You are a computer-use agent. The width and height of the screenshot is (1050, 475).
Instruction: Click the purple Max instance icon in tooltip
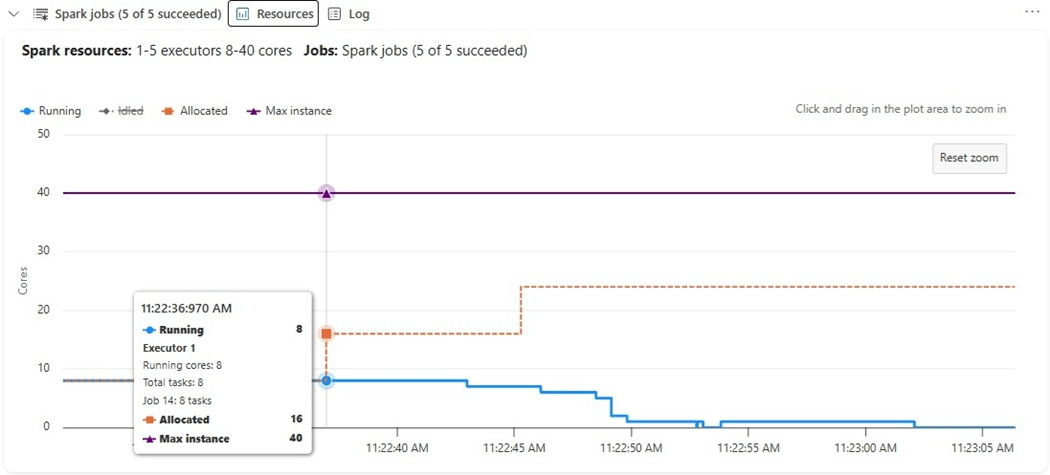(x=150, y=439)
